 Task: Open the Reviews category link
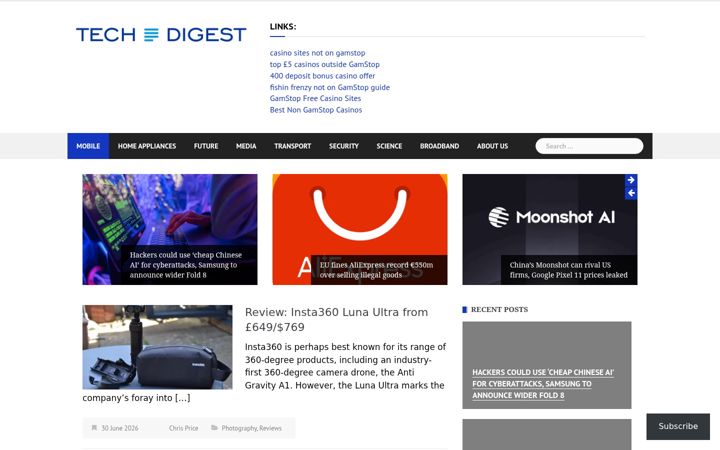point(270,428)
